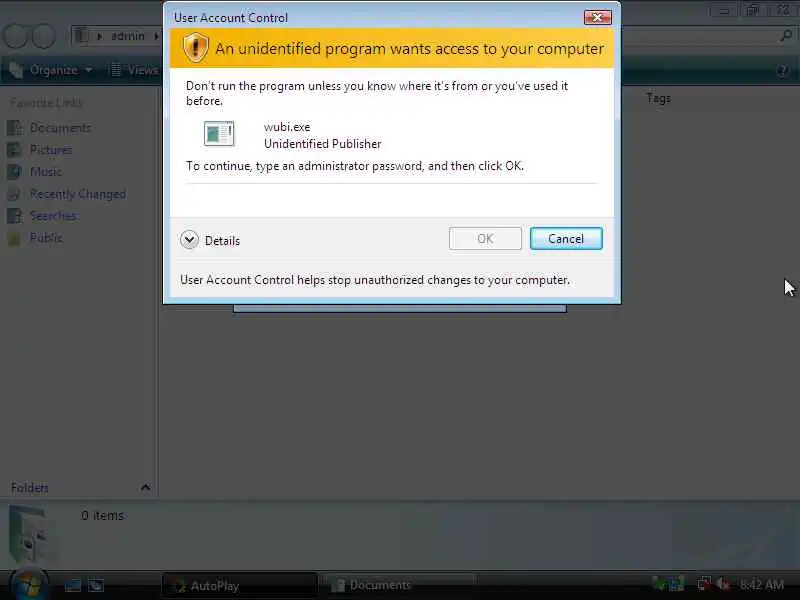The height and width of the screenshot is (600, 800).
Task: Open the Windows Start button
Action: pyautogui.click(x=29, y=585)
